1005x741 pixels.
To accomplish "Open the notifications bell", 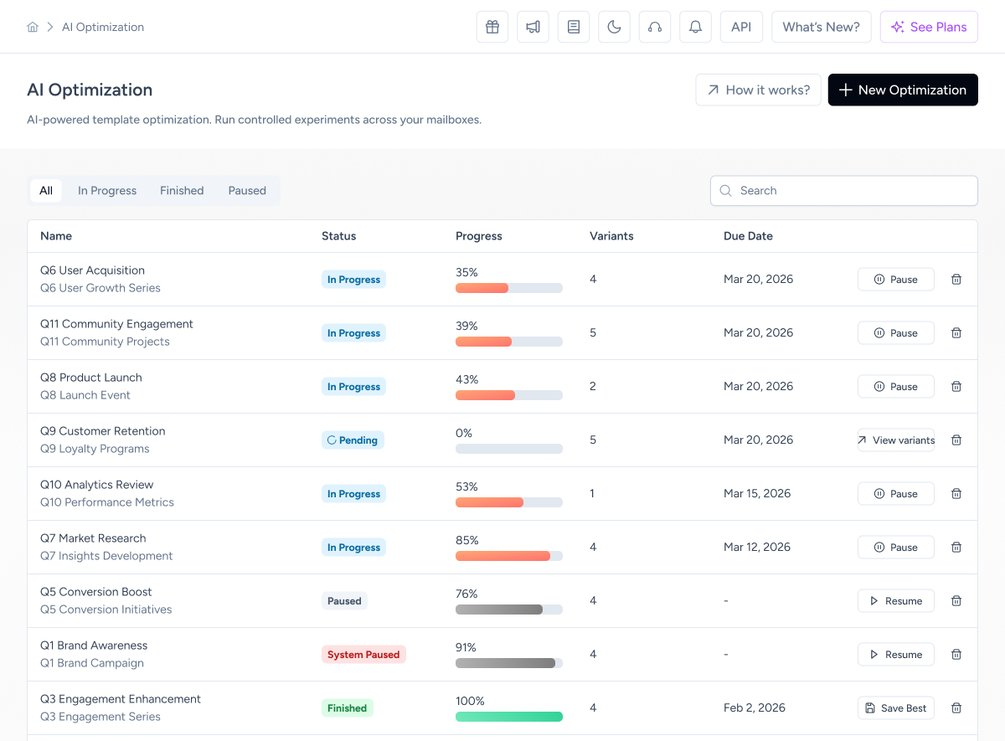I will point(695,27).
